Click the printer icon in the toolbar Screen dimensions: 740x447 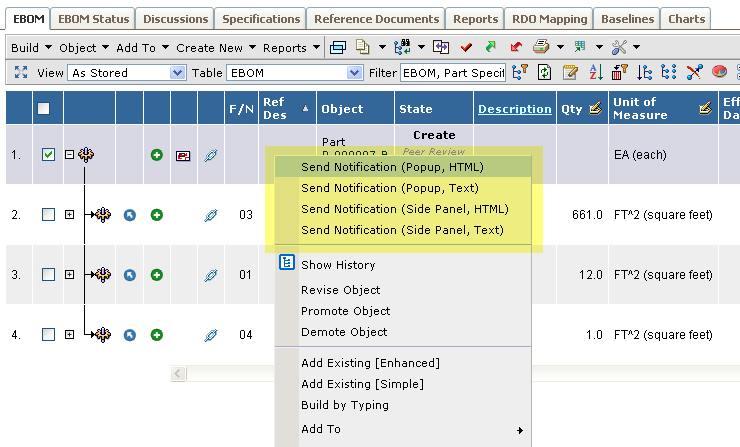[x=540, y=47]
